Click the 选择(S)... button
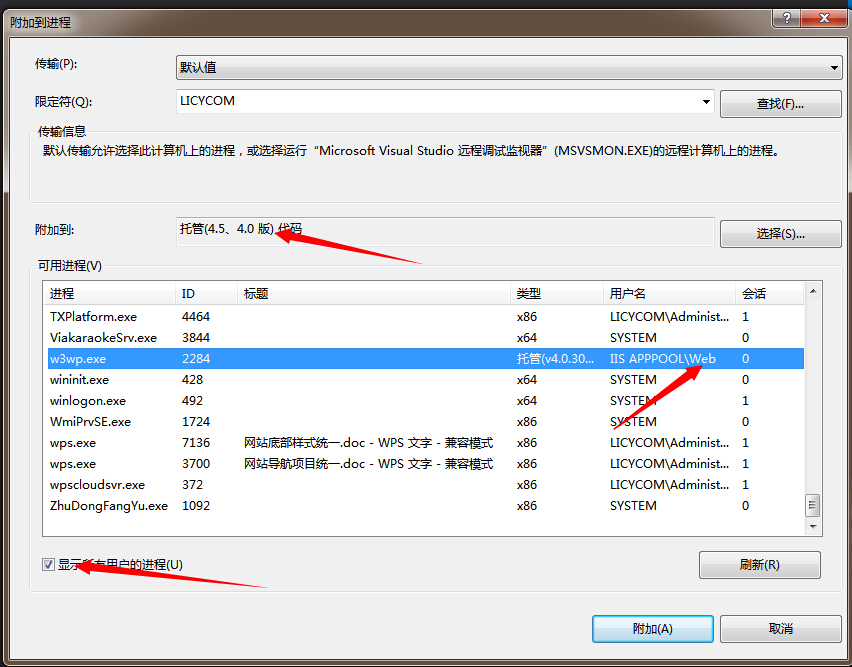The height and width of the screenshot is (667, 852). tap(780, 234)
